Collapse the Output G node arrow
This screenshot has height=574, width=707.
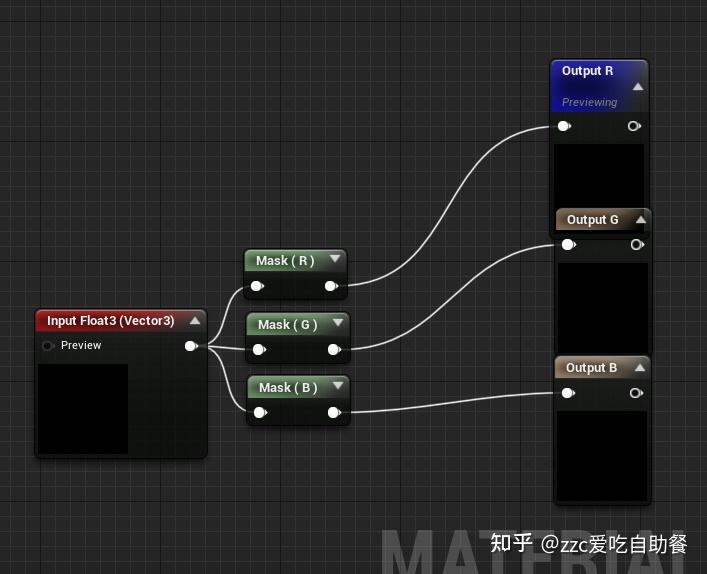coord(641,220)
